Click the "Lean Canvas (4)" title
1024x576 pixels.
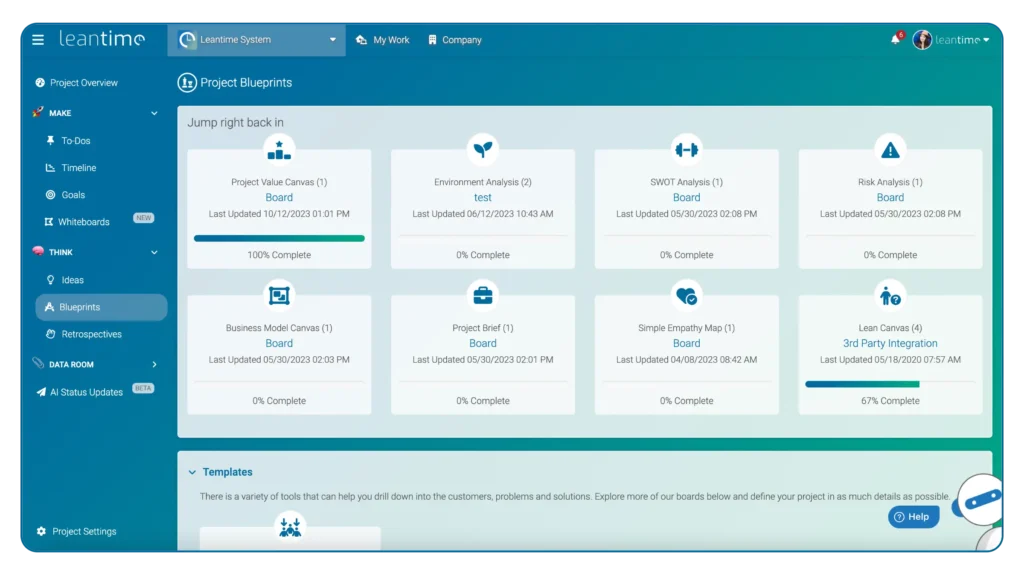pos(890,328)
